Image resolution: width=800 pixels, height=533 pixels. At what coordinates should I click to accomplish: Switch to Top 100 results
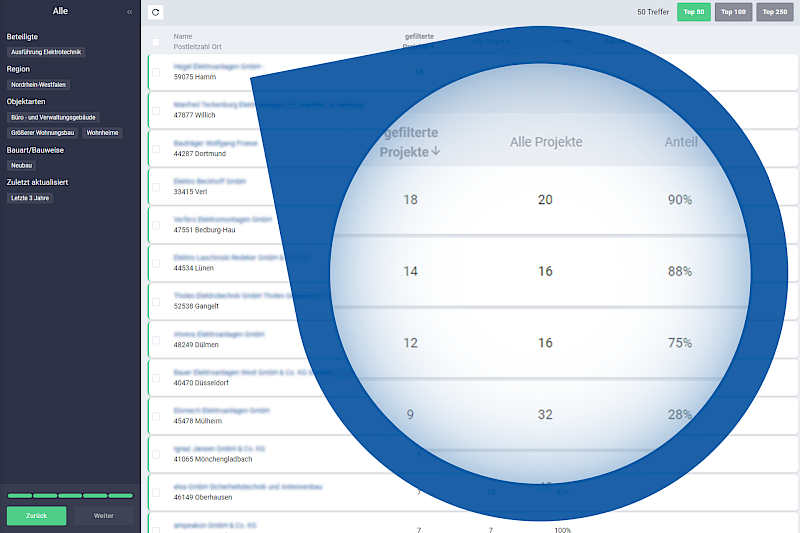733,12
